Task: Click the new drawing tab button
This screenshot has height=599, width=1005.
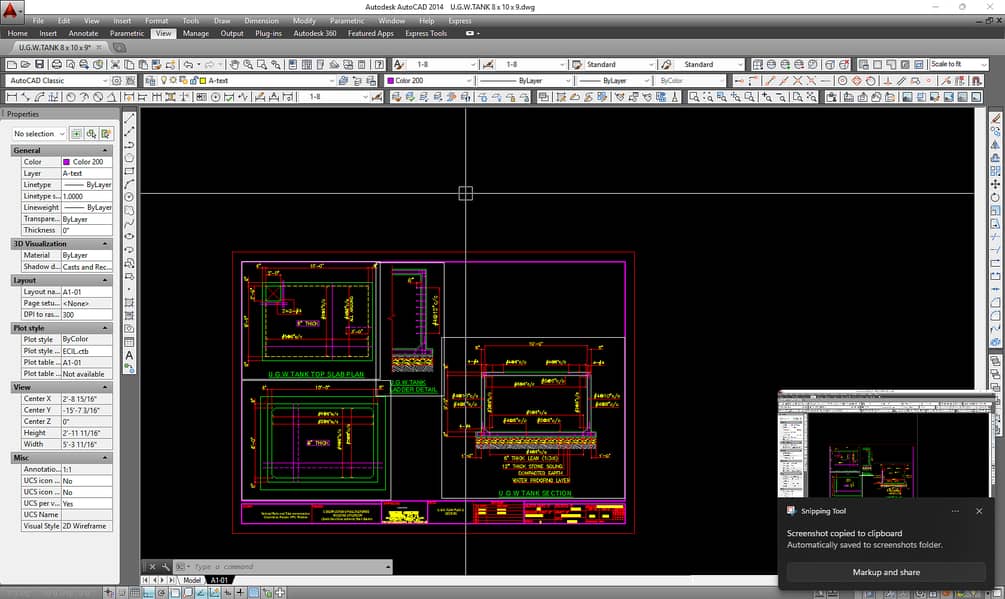Action: point(119,47)
